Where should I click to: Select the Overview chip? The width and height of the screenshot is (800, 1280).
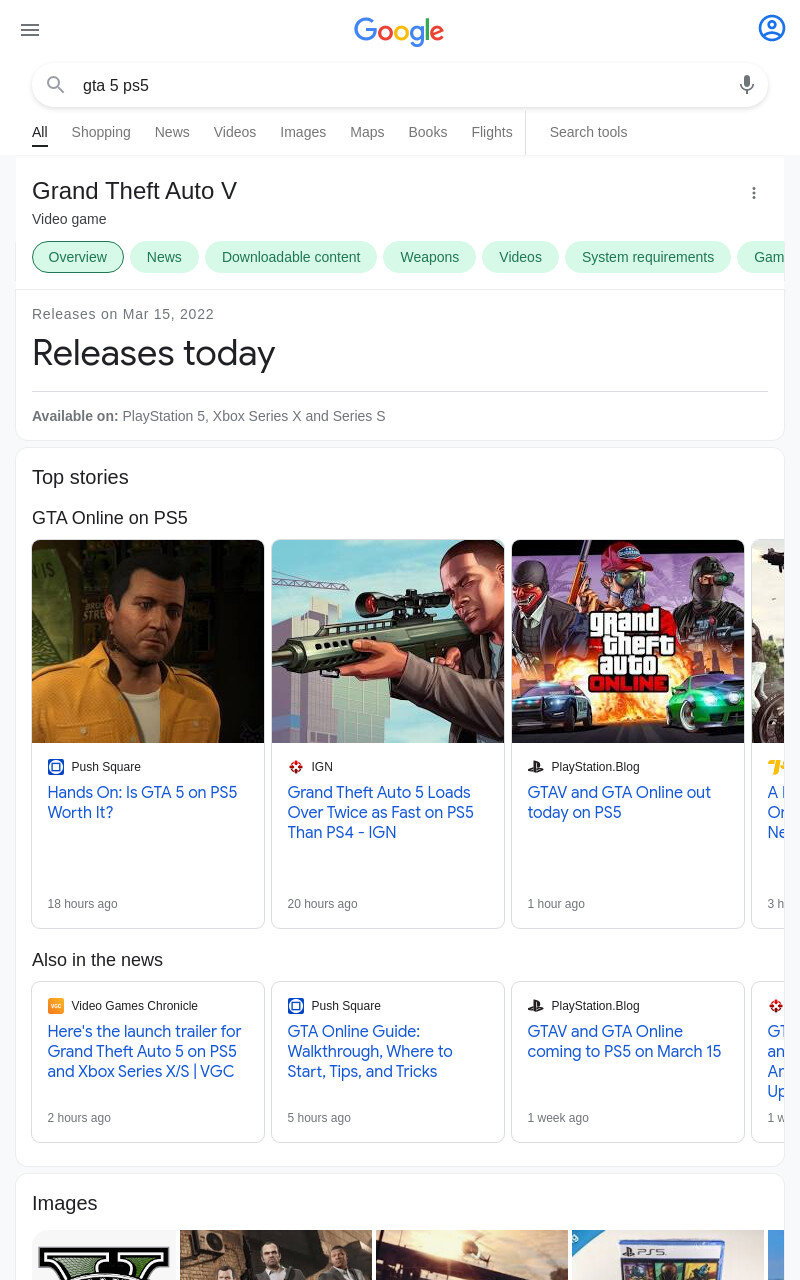tap(78, 257)
